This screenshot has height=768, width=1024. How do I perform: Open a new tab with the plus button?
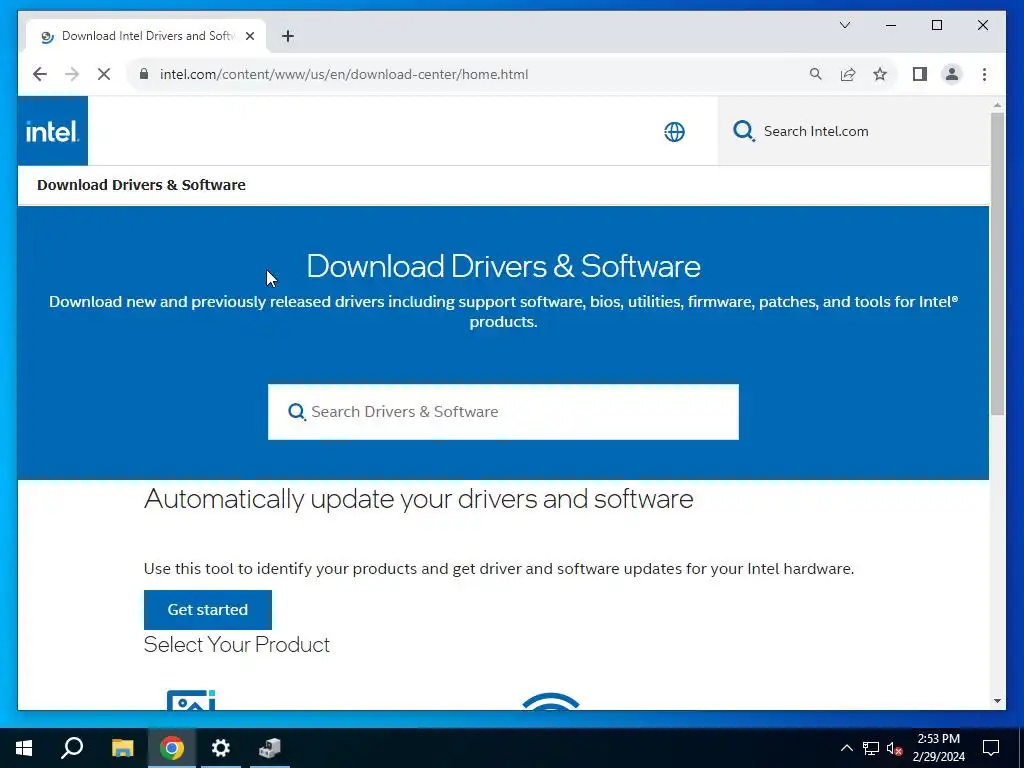click(x=287, y=36)
